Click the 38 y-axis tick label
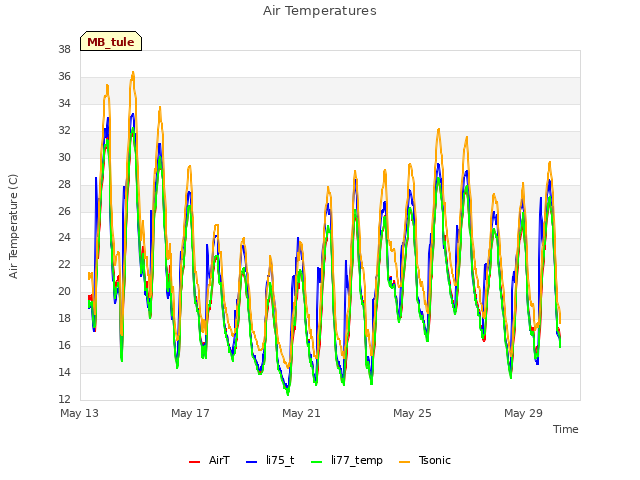Image resolution: width=640 pixels, height=480 pixels. pyautogui.click(x=64, y=49)
